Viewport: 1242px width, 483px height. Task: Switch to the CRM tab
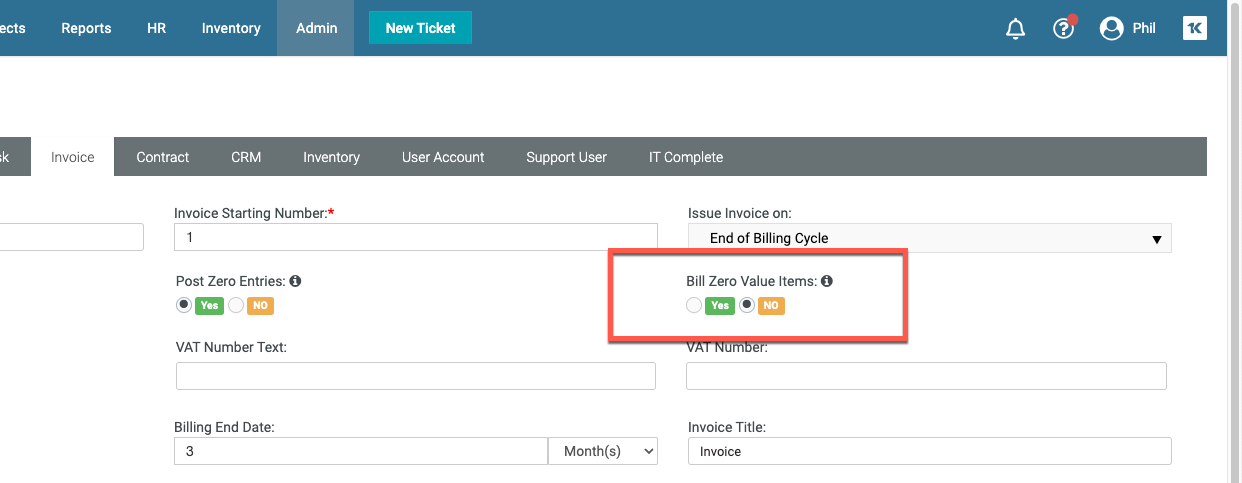tap(246, 157)
